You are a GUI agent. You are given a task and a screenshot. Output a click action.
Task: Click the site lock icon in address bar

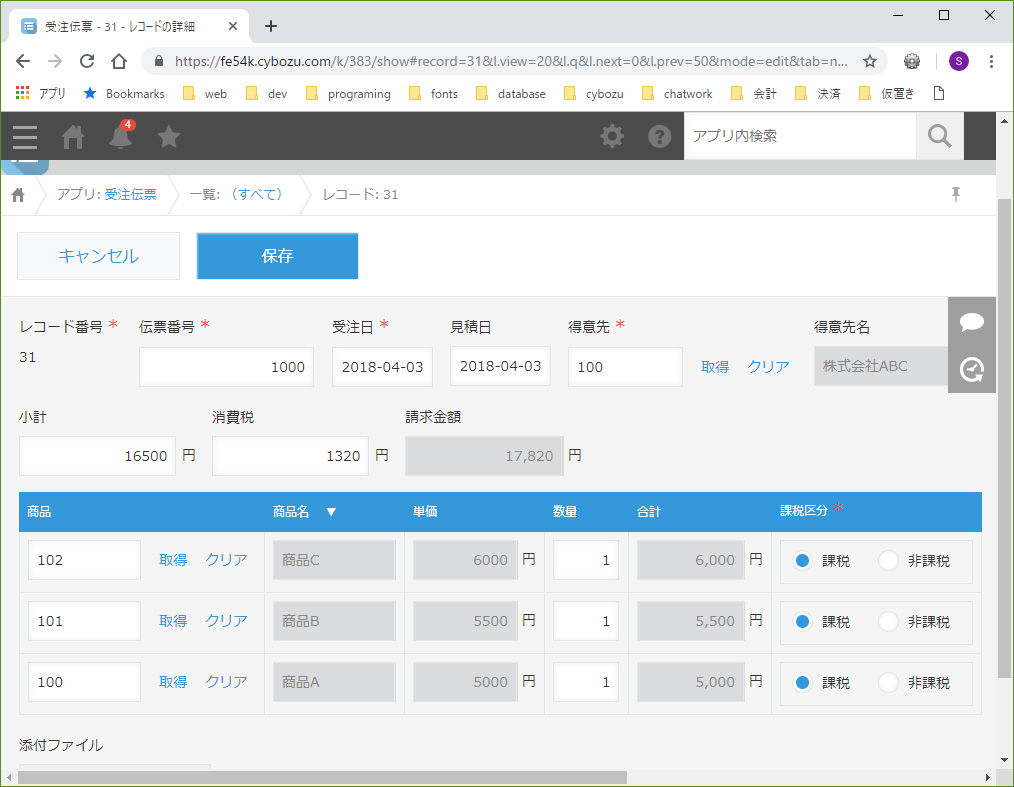158,61
